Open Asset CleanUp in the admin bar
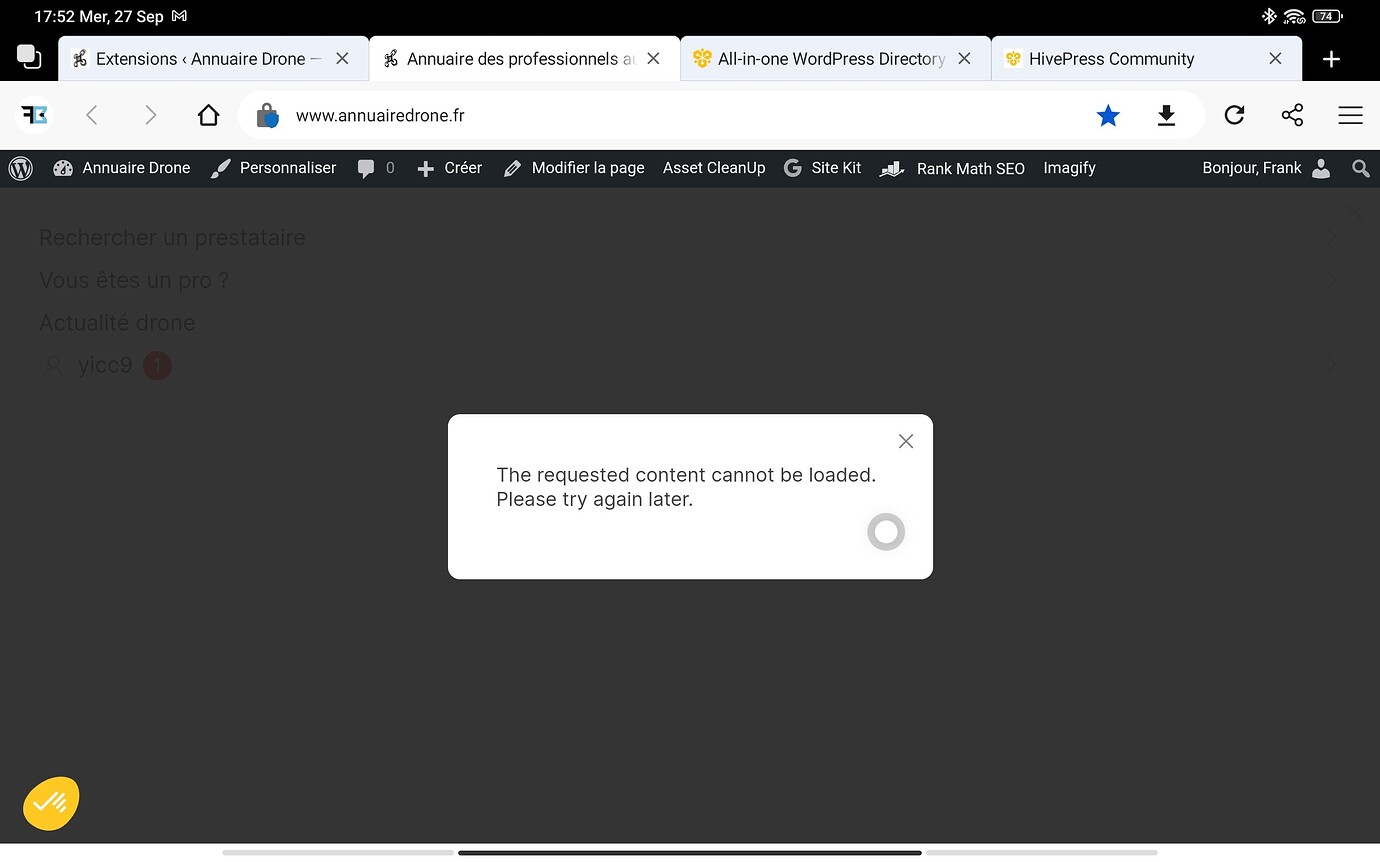1380x862 pixels. [x=714, y=168]
